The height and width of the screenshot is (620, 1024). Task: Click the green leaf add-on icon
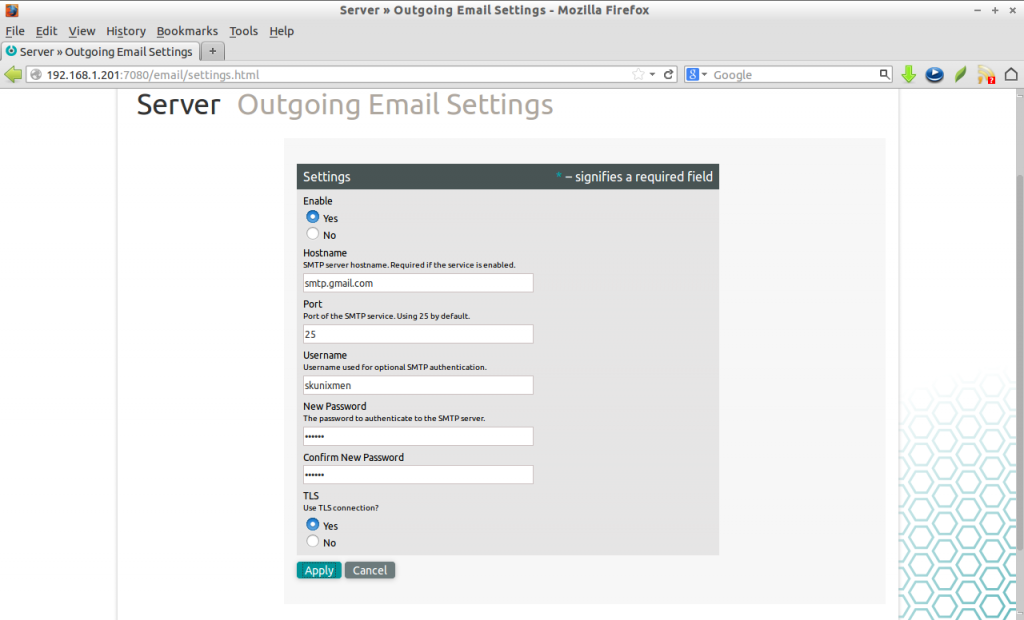[959, 73]
